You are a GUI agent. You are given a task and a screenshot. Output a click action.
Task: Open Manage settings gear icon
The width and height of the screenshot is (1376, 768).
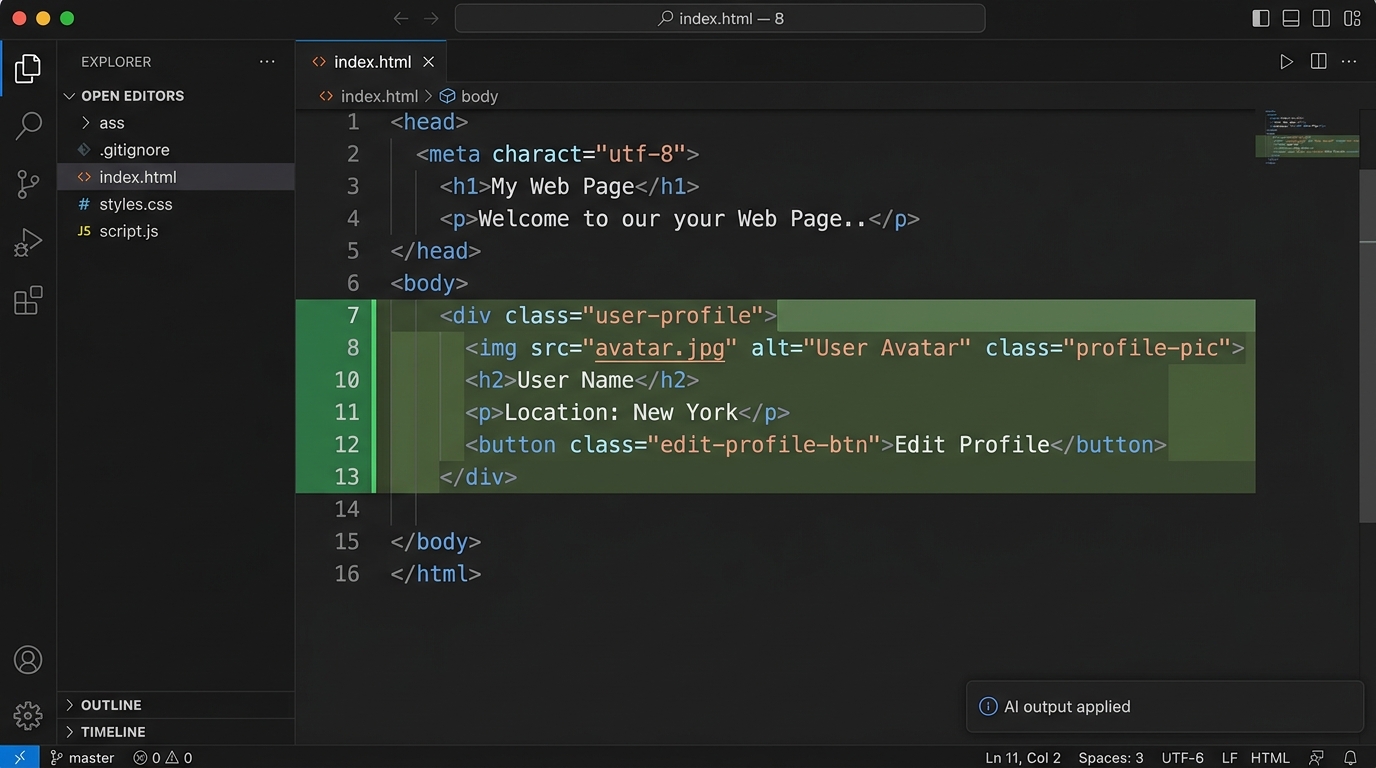[28, 715]
